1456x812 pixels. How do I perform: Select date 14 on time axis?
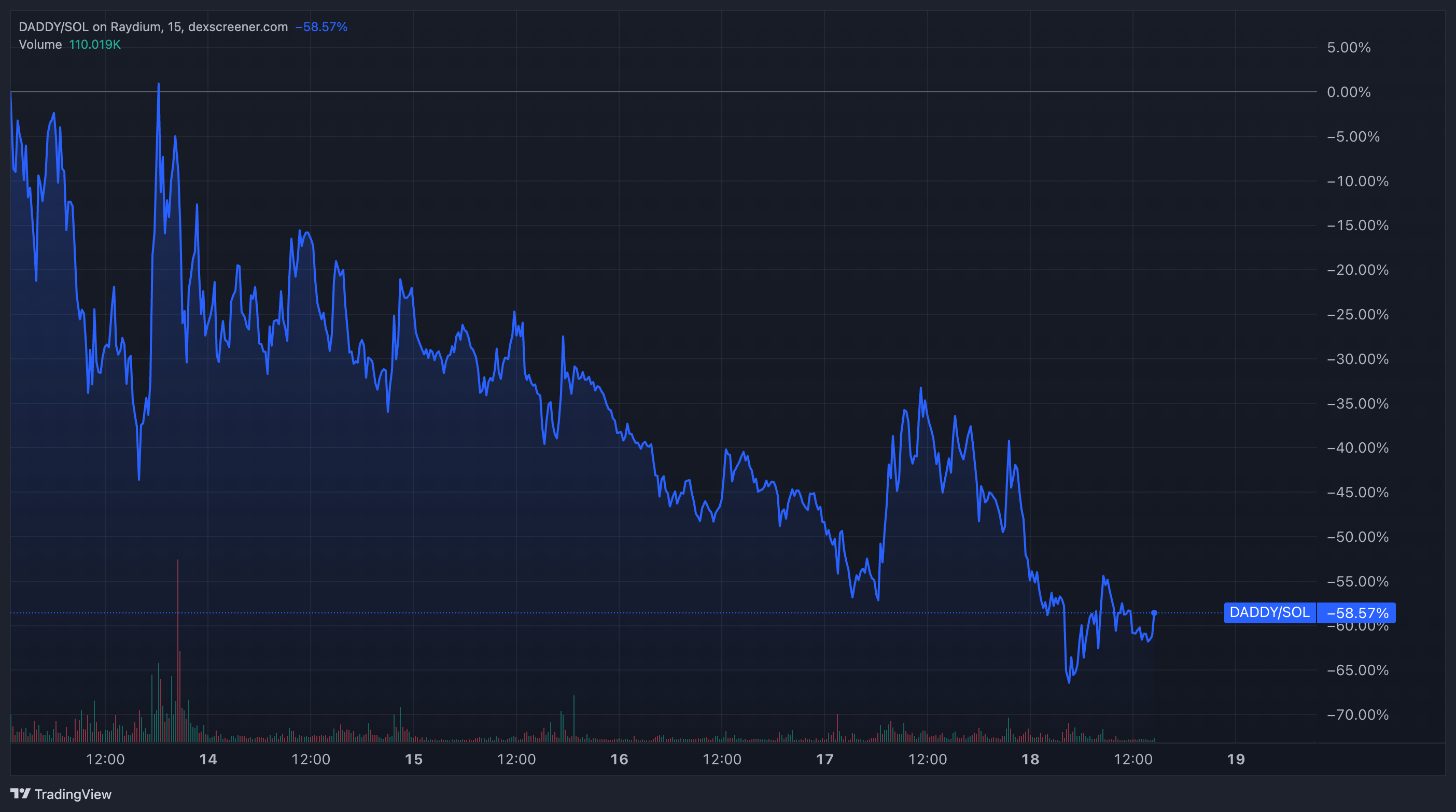(x=208, y=759)
